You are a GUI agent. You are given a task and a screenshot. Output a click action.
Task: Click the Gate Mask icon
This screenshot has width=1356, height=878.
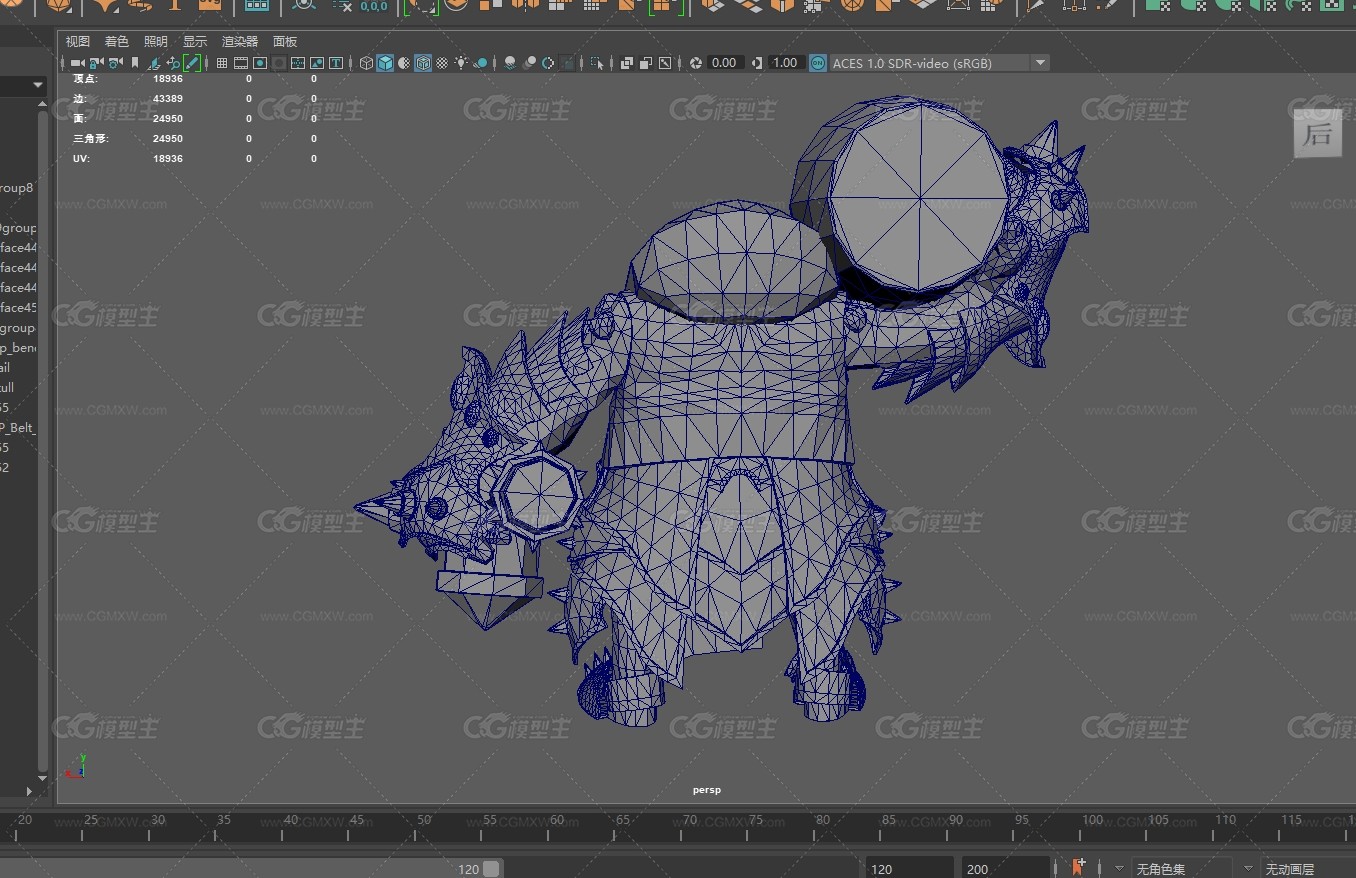[279, 63]
